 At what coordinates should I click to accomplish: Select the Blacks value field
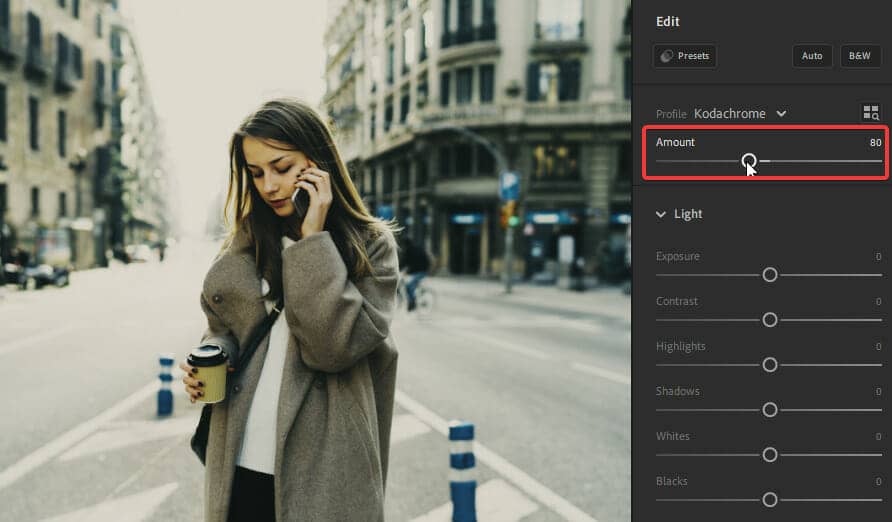(x=878, y=482)
